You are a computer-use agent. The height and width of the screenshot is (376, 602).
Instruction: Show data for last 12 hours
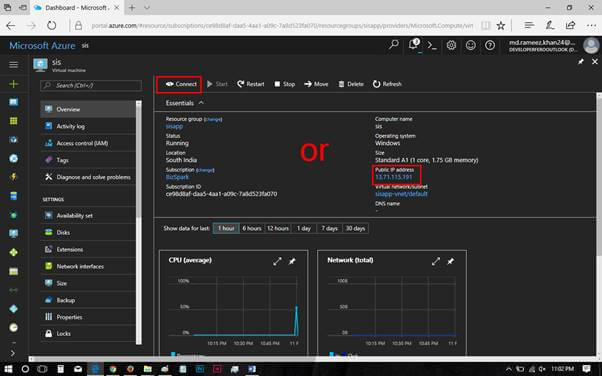(278, 229)
